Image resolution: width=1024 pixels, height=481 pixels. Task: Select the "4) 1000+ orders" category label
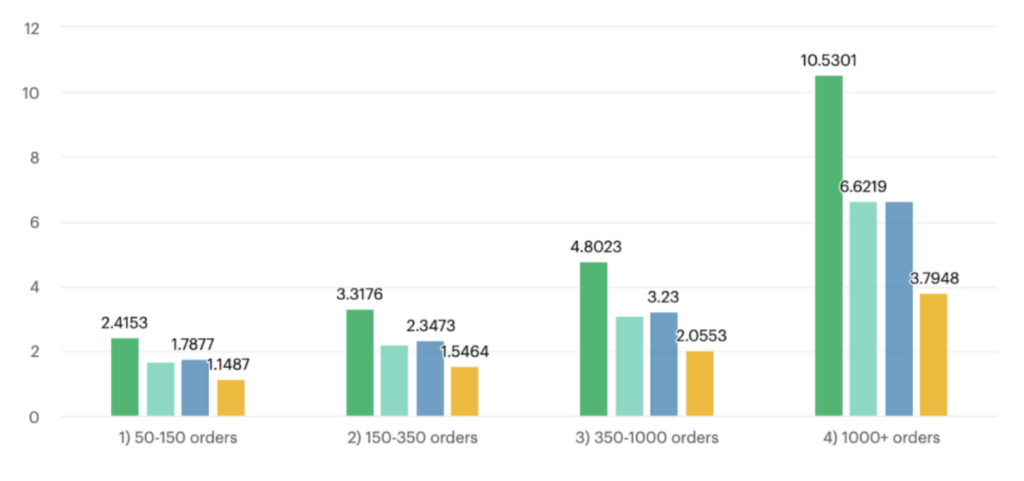[x=880, y=438]
